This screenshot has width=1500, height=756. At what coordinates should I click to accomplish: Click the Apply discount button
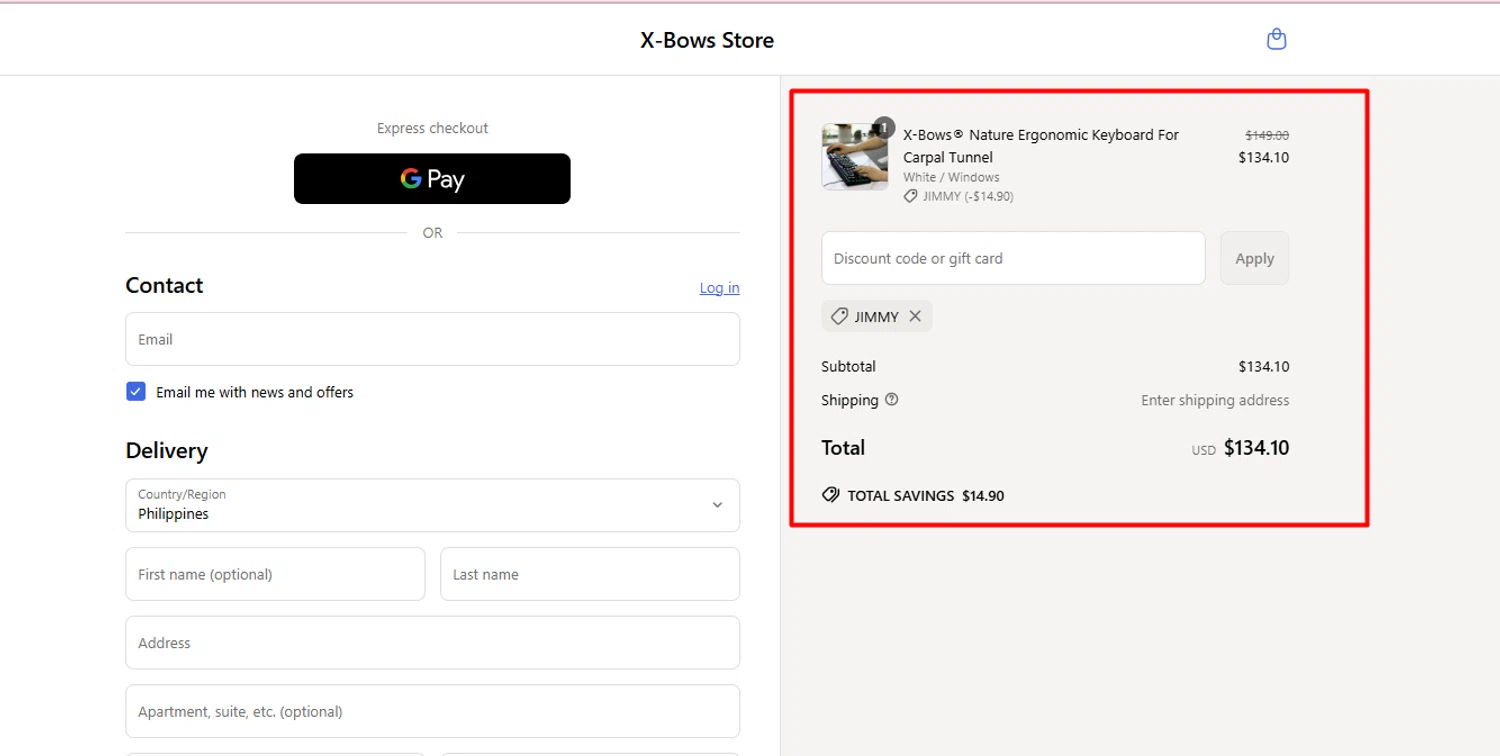tap(1254, 258)
